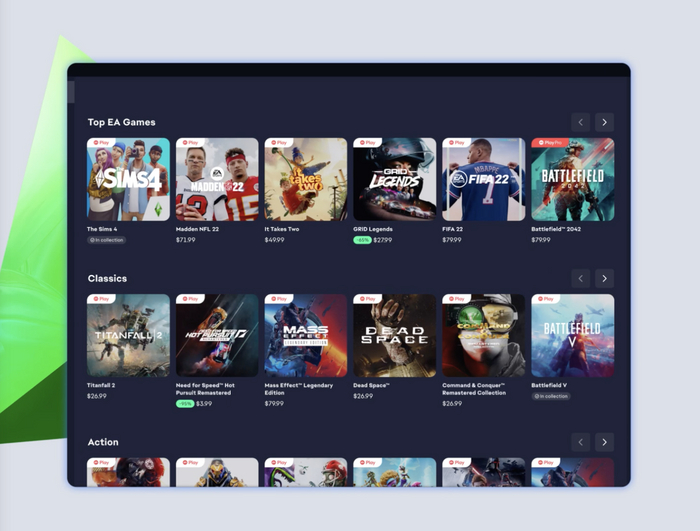The width and height of the screenshot is (700, 531).
Task: Open 'Battlefield V' title link
Action: tap(549, 385)
